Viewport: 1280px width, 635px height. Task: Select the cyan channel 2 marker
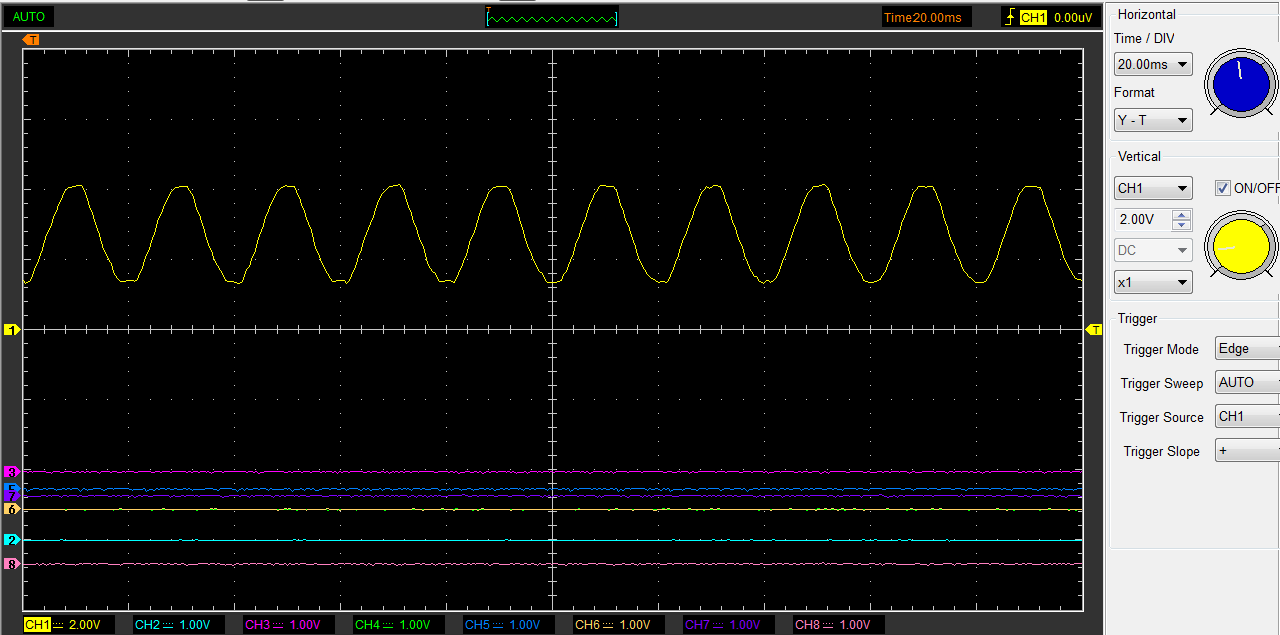pos(12,540)
